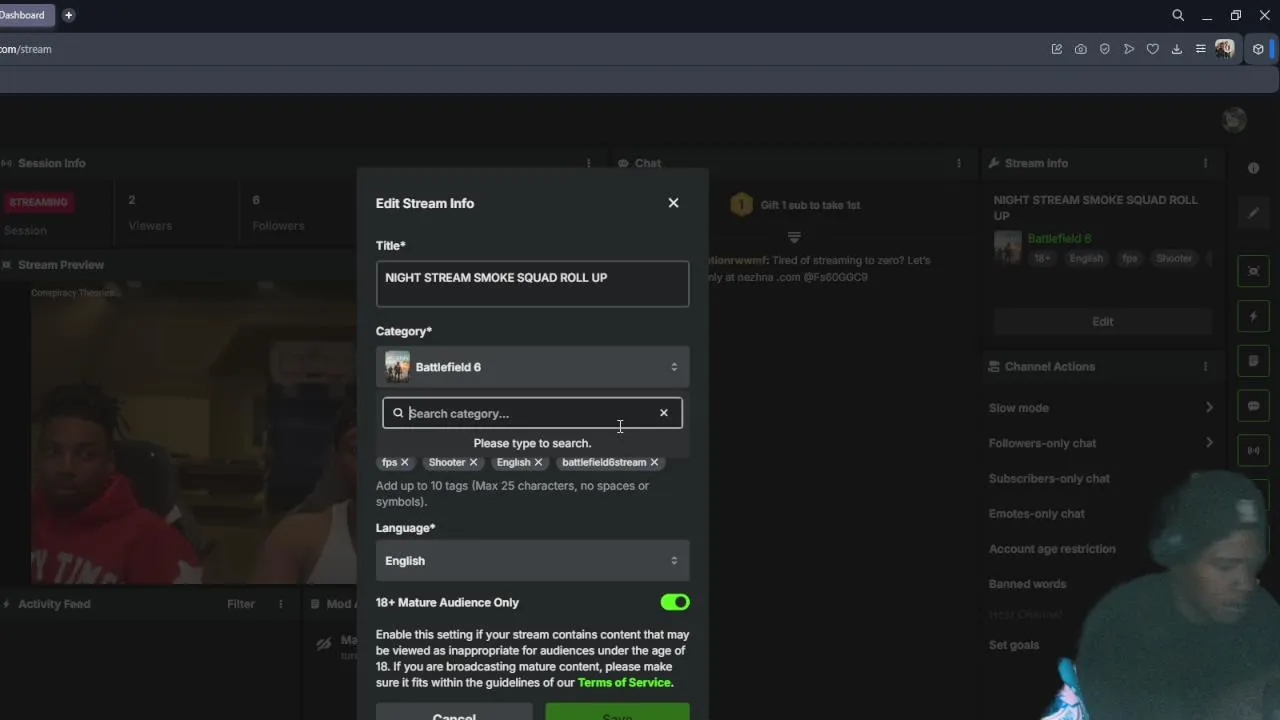Click the heart bookmark icon in browser
The image size is (1280, 720).
(x=1153, y=49)
